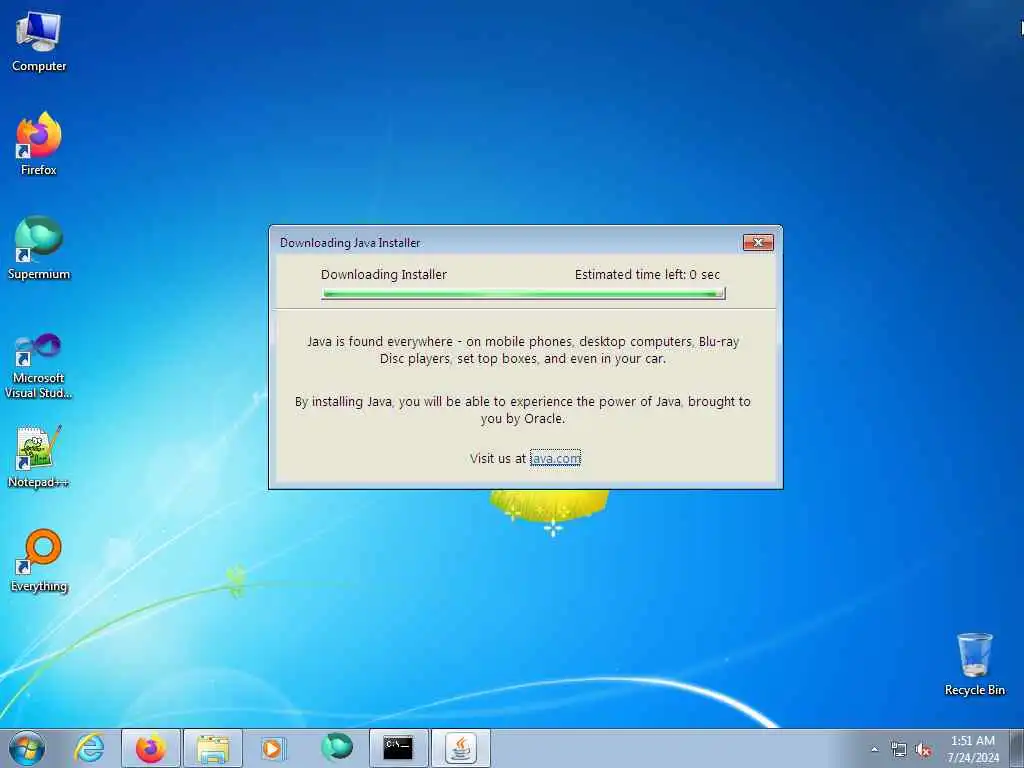Select the Firefox desktop shortcut

click(x=39, y=144)
